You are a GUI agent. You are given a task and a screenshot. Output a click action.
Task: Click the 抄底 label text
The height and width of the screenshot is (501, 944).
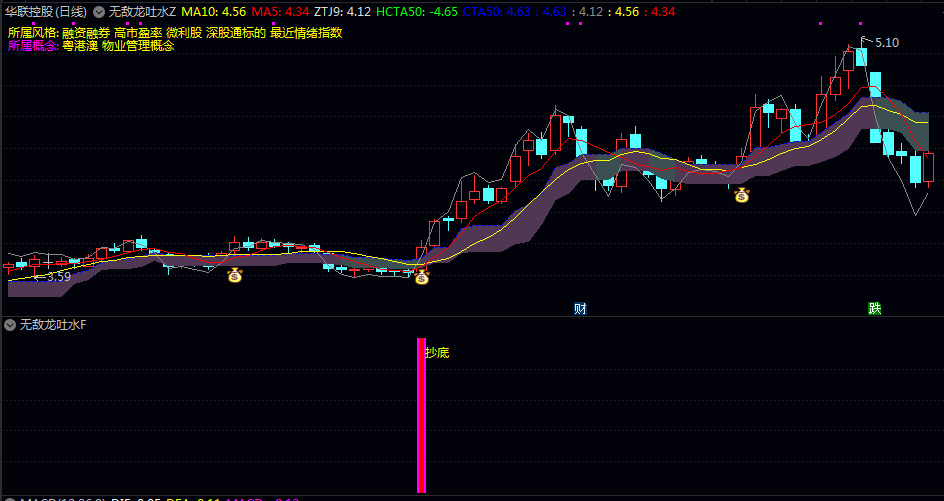click(438, 353)
